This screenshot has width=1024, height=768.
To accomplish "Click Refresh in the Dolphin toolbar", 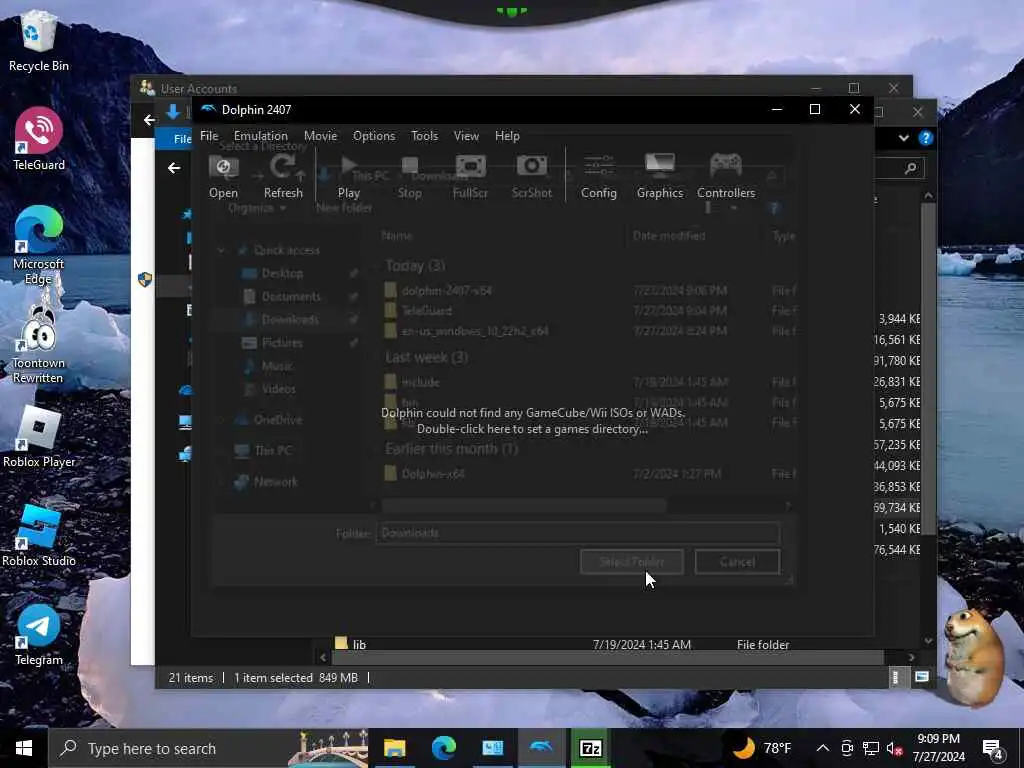I will click(283, 176).
